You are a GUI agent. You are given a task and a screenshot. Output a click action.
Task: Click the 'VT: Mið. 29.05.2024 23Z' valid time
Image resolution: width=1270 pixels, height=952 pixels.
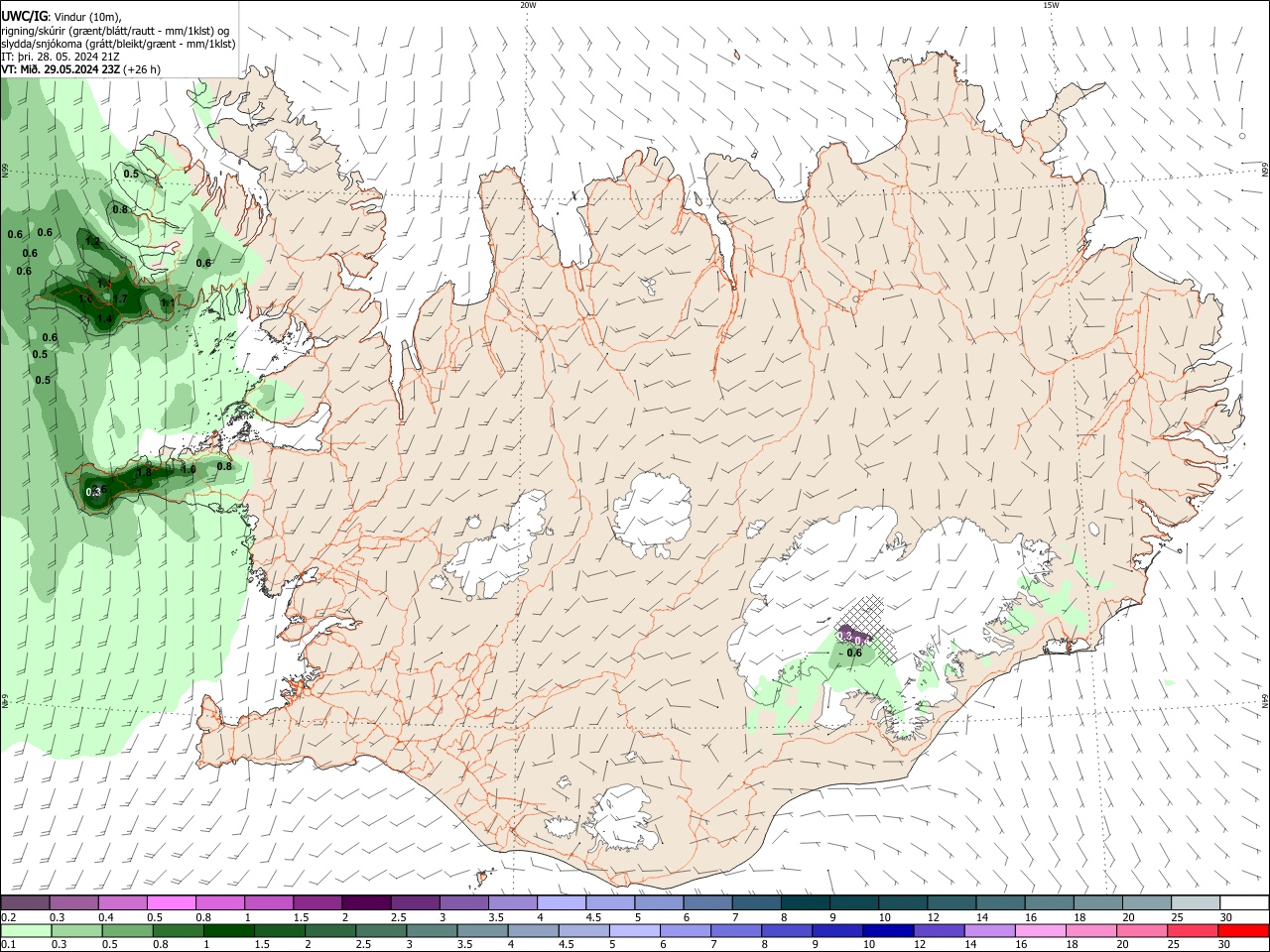tap(61, 69)
